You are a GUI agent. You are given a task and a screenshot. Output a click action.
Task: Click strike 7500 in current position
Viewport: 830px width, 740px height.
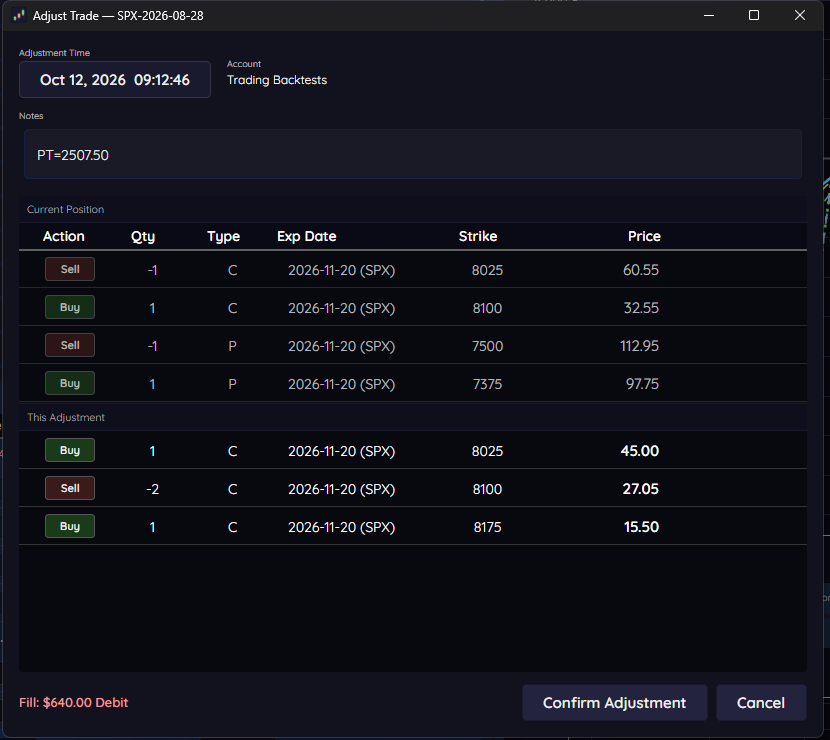(x=487, y=346)
